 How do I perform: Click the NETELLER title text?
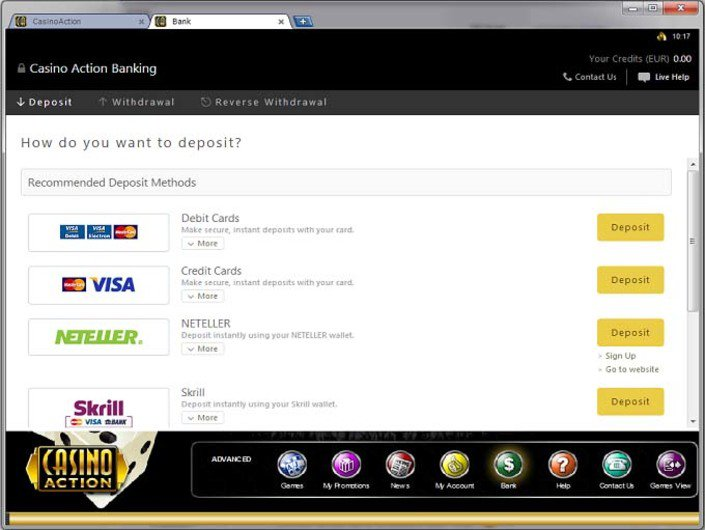click(205, 323)
